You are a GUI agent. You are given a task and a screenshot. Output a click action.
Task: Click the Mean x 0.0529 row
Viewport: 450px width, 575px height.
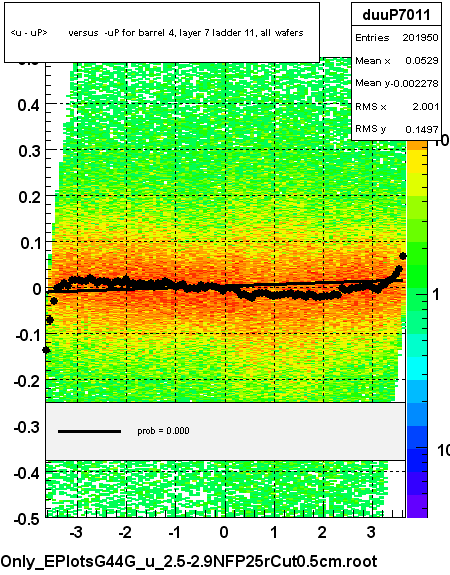click(x=396, y=61)
